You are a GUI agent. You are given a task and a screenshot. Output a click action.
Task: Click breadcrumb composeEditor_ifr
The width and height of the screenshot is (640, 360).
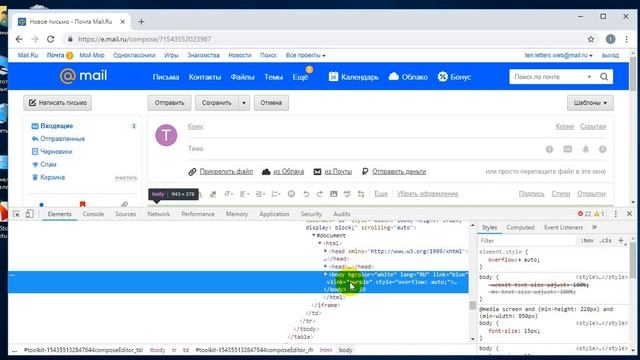(x=254, y=350)
